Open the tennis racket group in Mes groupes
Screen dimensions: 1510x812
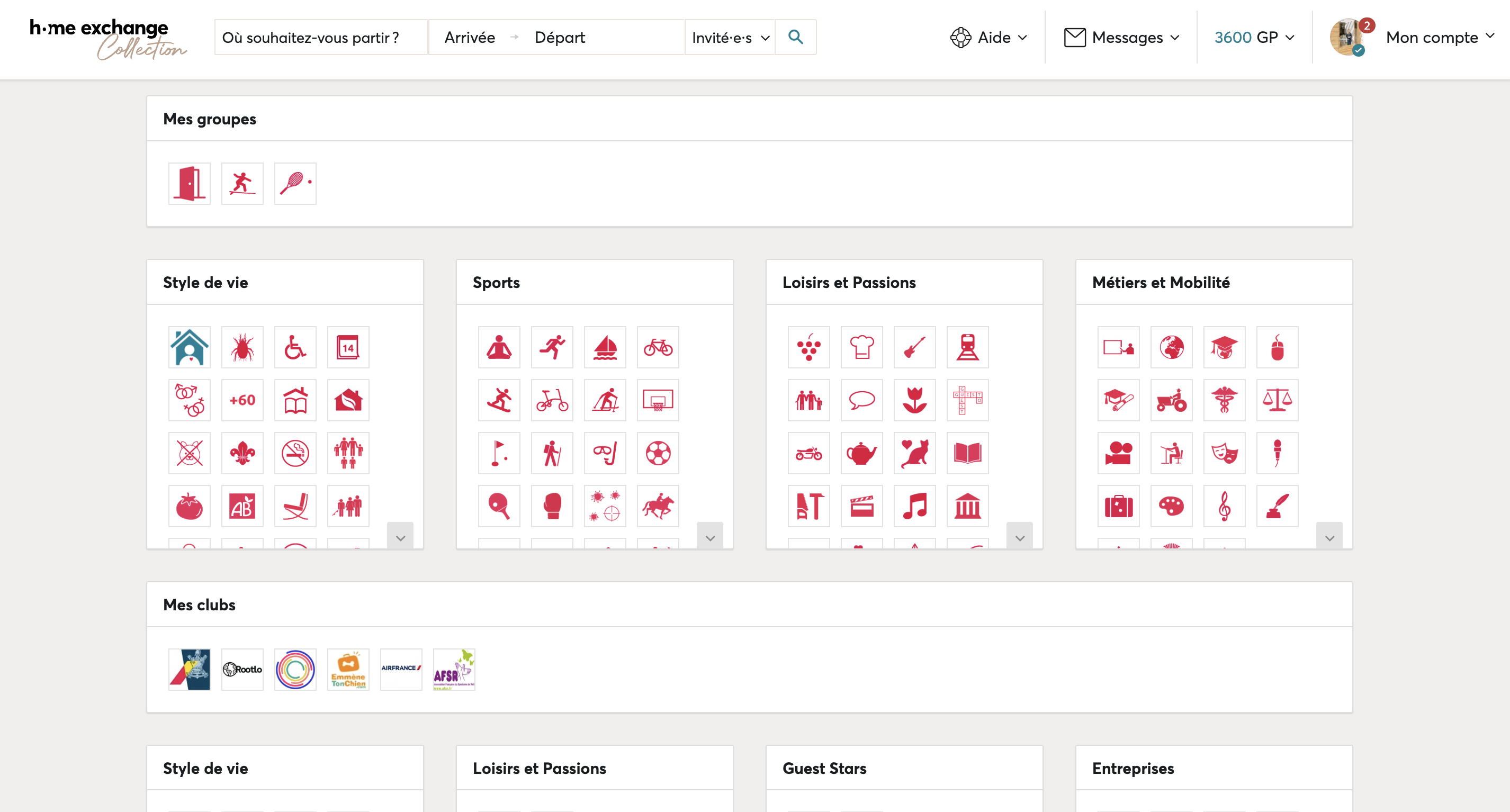coord(295,183)
